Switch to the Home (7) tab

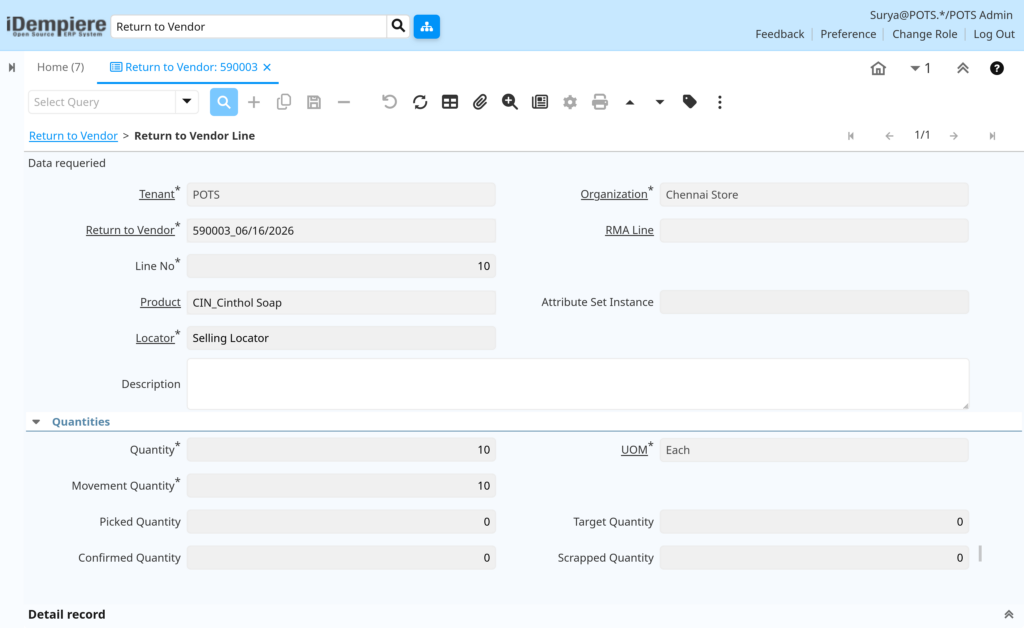coord(60,67)
